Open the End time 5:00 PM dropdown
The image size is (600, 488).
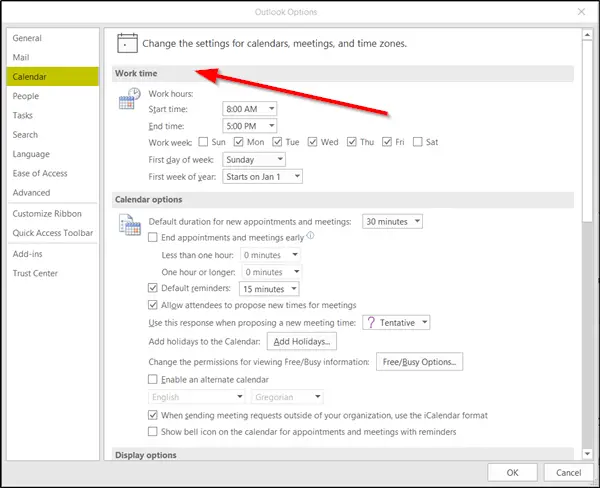point(249,126)
